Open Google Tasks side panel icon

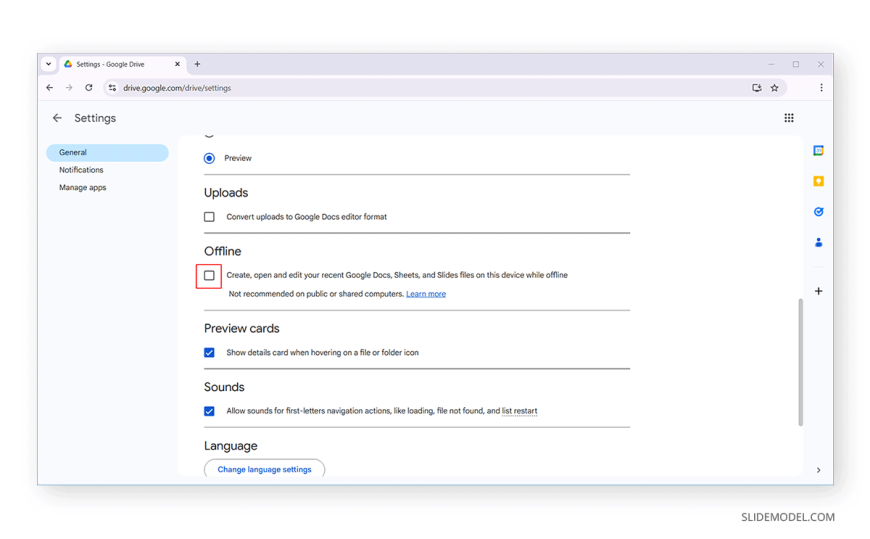818,211
